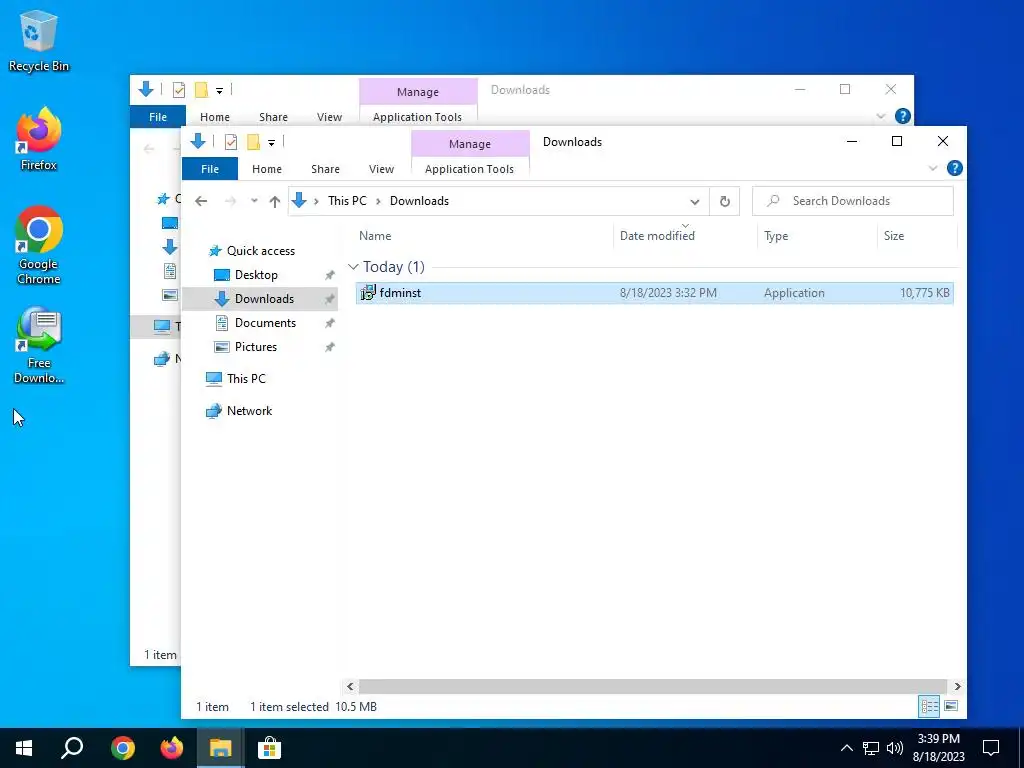
Task: Open the address bar history dropdown
Action: pyautogui.click(x=695, y=201)
